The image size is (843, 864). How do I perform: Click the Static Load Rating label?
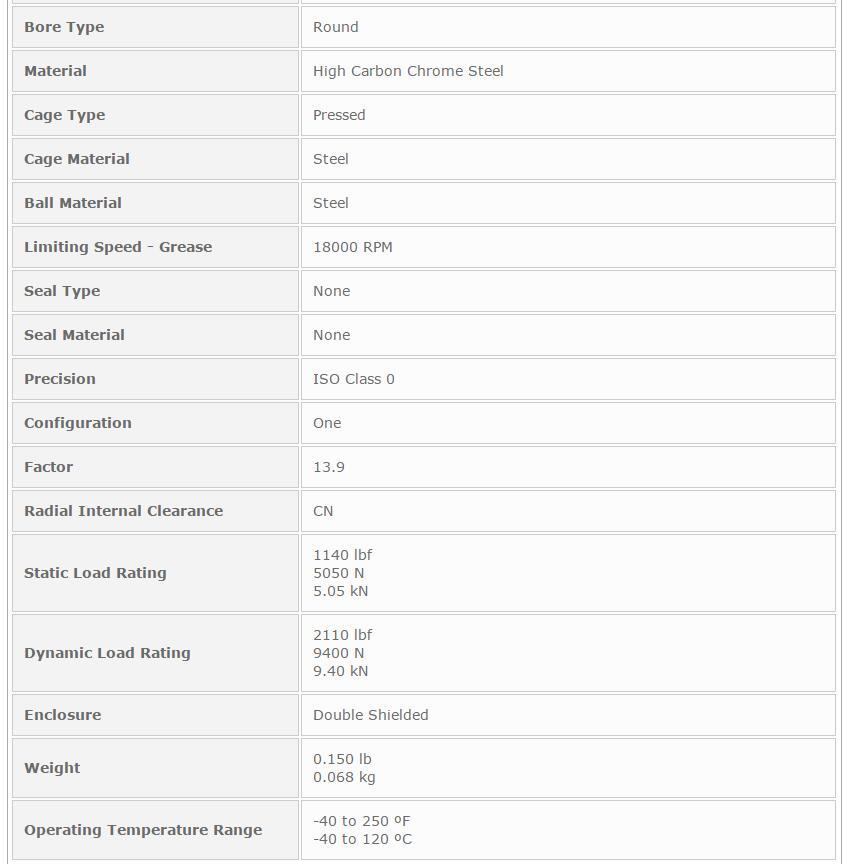(95, 573)
